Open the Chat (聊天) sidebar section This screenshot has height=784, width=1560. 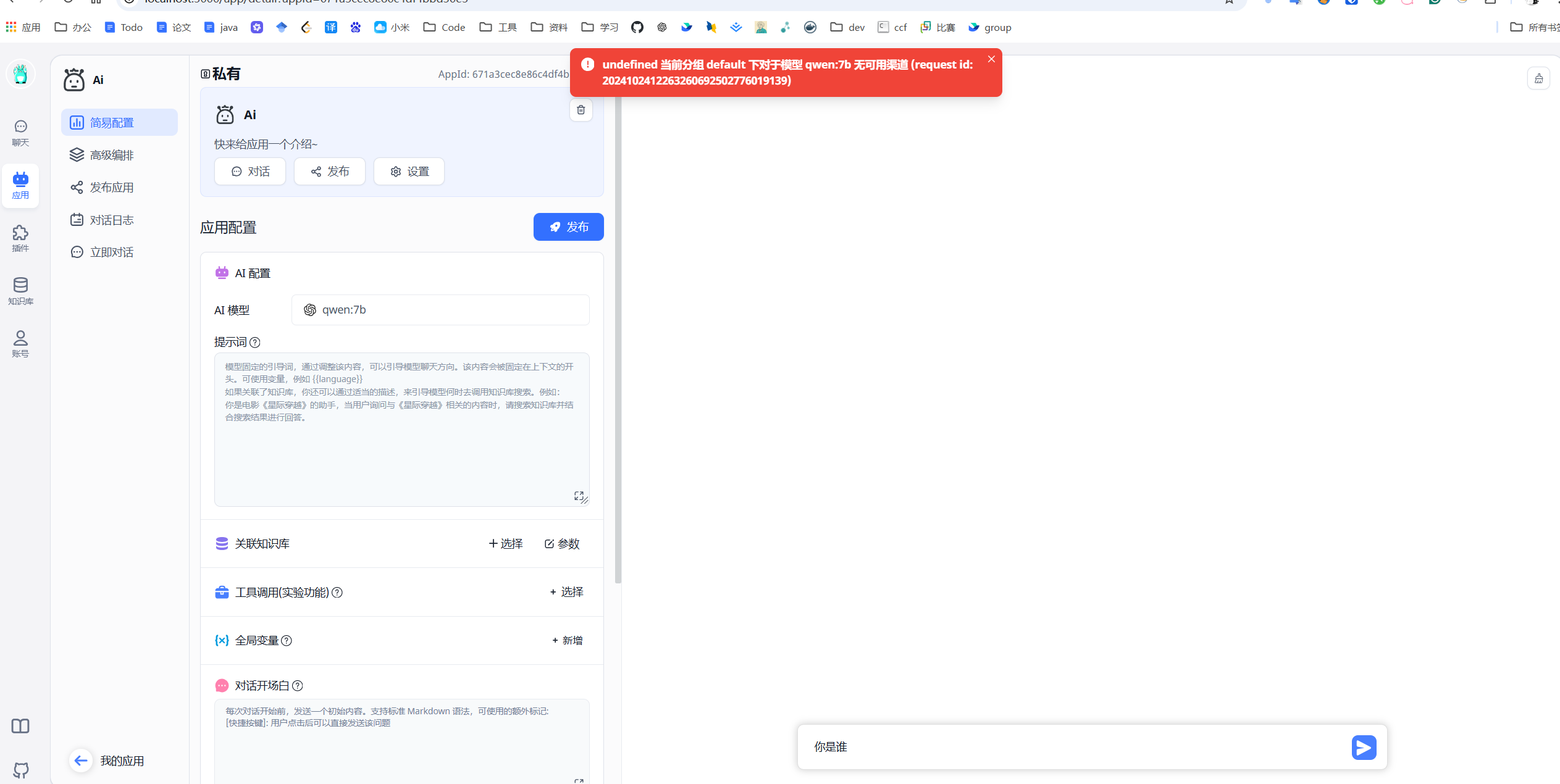point(20,133)
